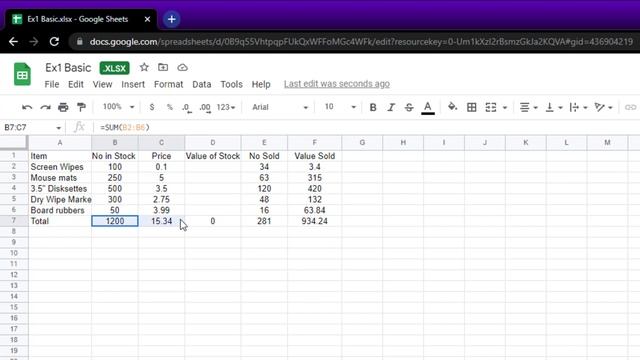Image resolution: width=640 pixels, height=360 pixels.
Task: Select cell showing 281
Action: tap(264, 221)
